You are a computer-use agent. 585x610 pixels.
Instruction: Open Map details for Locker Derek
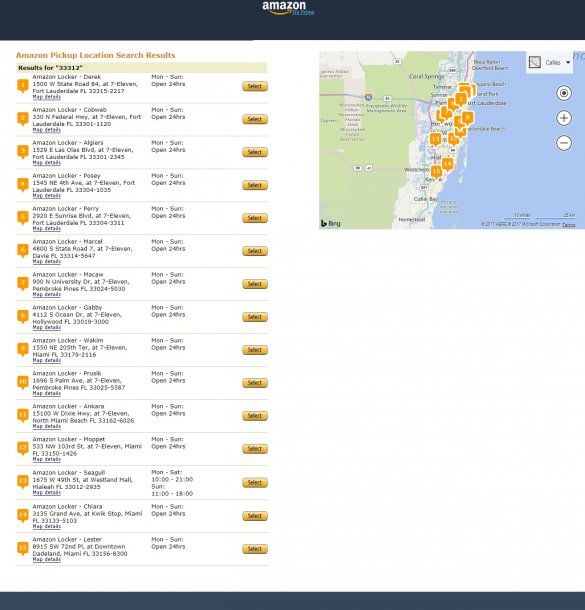point(47,97)
